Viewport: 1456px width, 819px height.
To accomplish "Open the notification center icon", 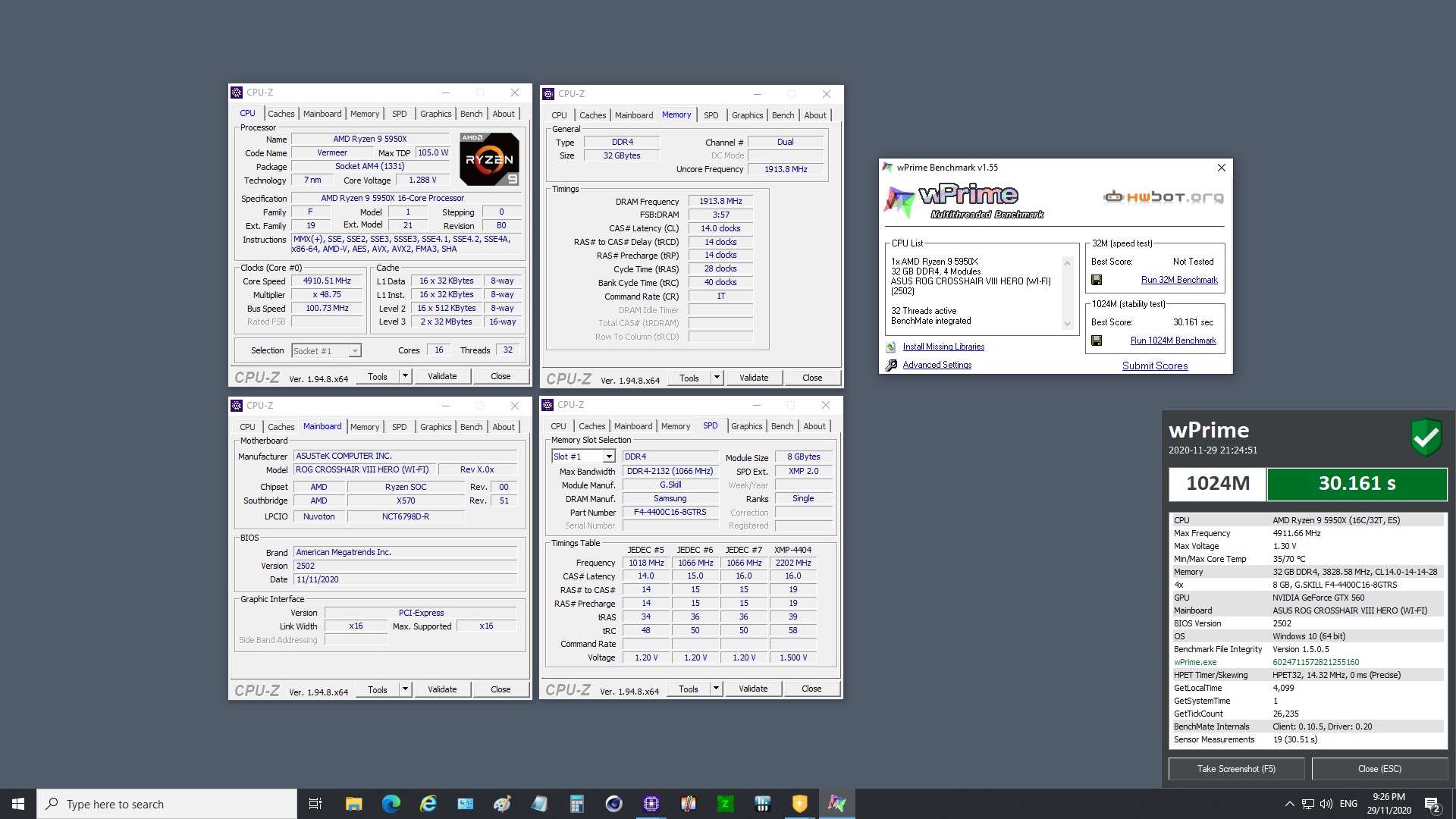I will point(1432,804).
